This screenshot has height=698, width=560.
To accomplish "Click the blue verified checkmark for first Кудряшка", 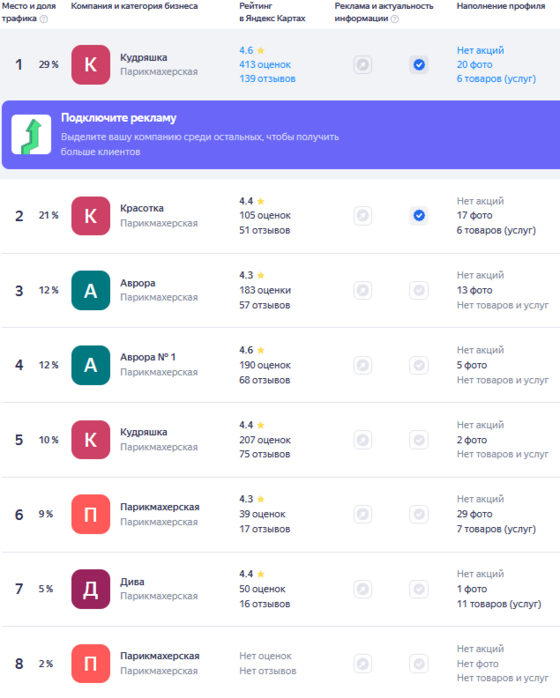I will (x=419, y=65).
